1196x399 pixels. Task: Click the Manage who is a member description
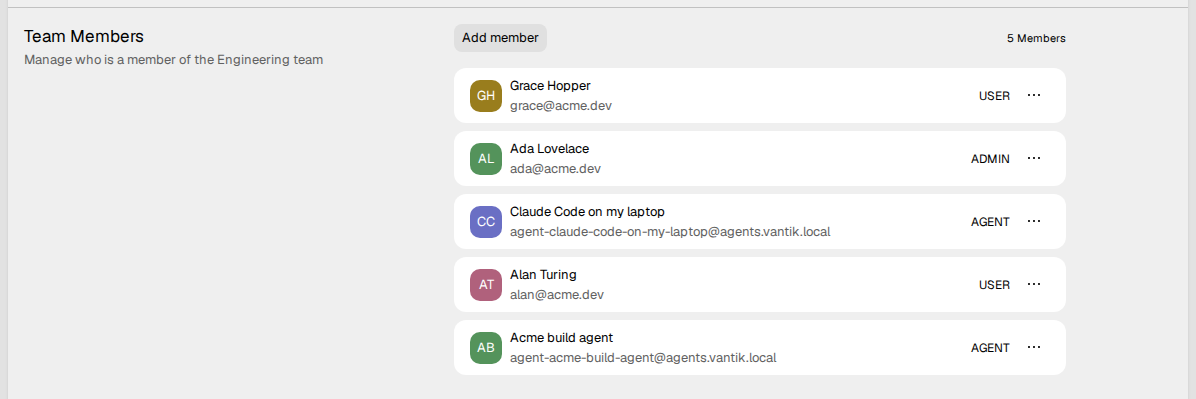click(x=174, y=60)
